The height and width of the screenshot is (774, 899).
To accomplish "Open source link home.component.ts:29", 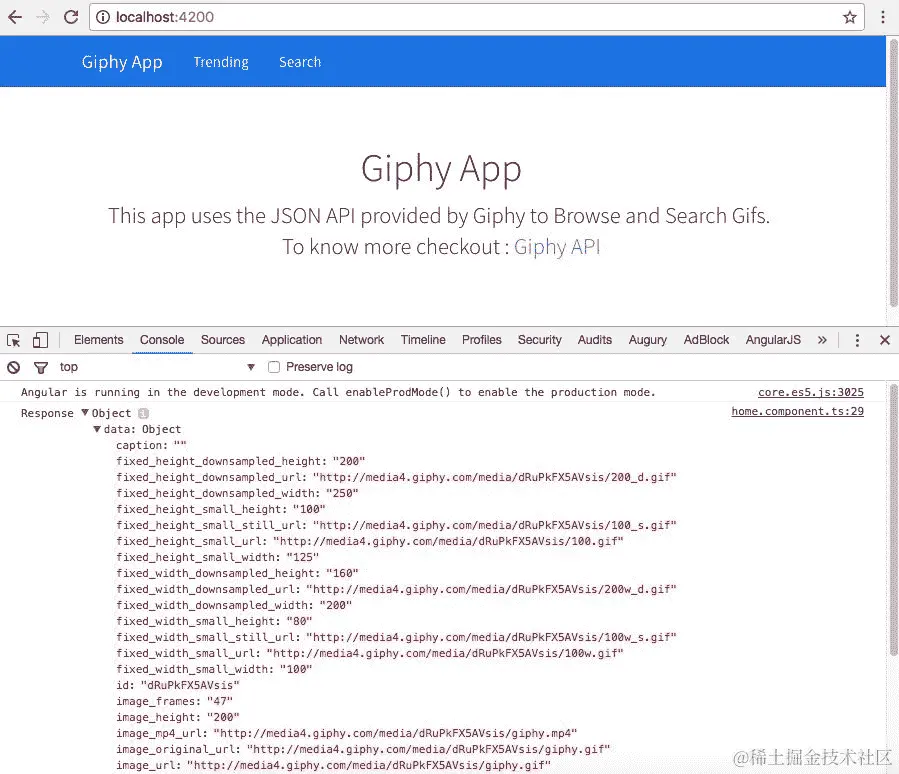I will click(798, 411).
